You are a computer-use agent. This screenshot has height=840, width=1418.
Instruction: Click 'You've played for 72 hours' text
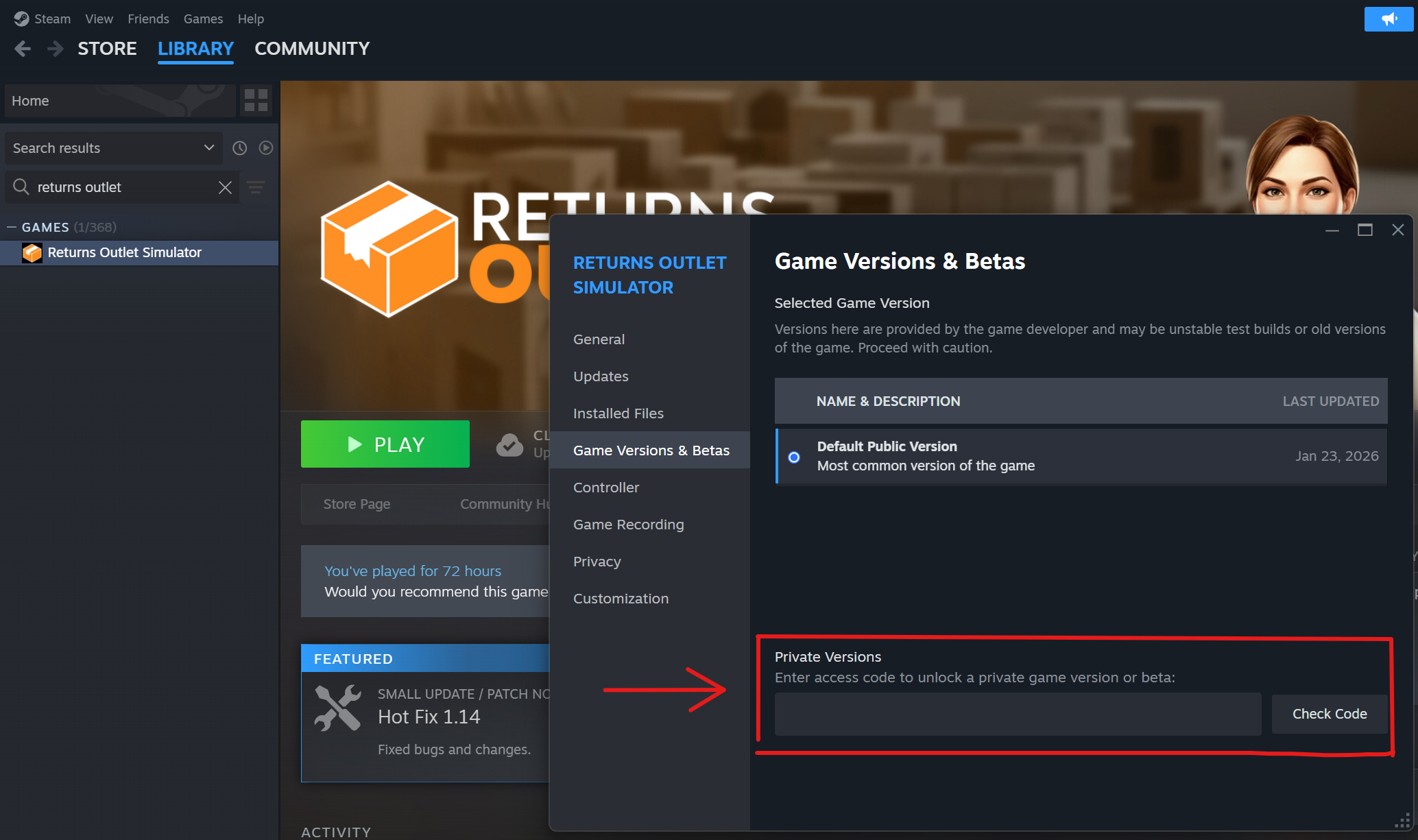[413, 571]
